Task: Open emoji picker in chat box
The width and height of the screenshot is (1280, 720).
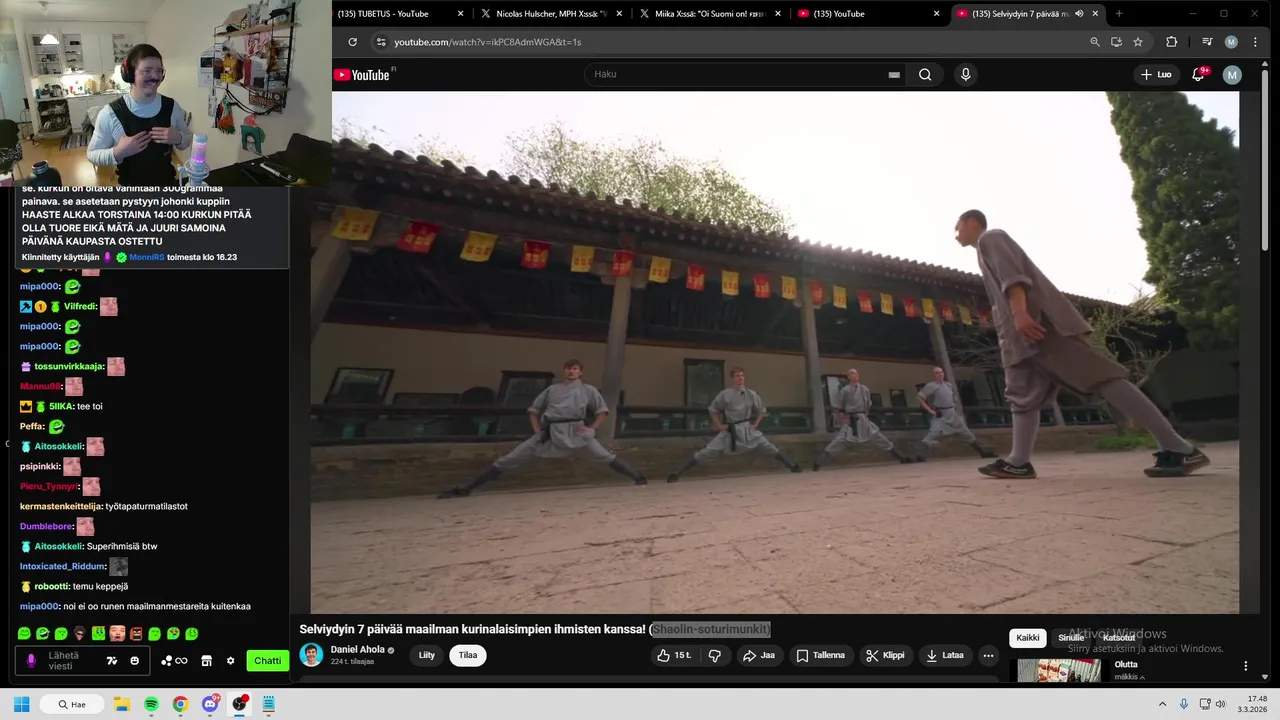Action: pos(135,660)
